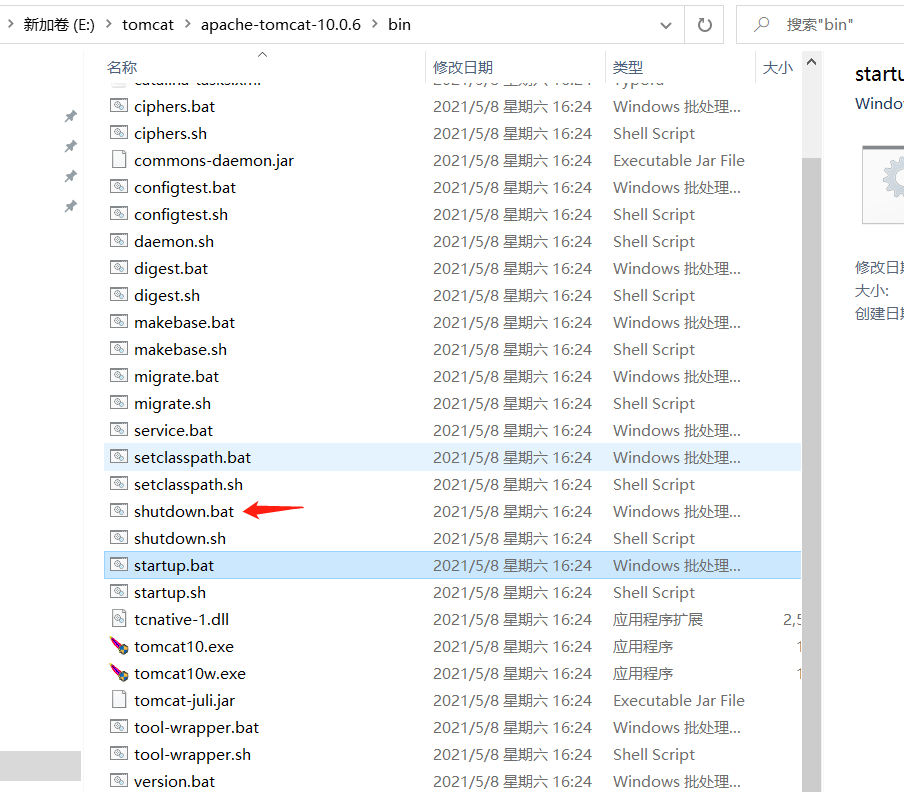
Task: Click the tool-wrapper.bat file icon
Action: [119, 726]
